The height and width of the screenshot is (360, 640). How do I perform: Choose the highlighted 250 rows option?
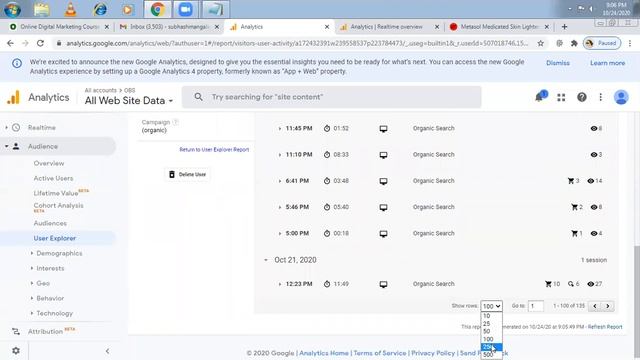[x=491, y=347]
